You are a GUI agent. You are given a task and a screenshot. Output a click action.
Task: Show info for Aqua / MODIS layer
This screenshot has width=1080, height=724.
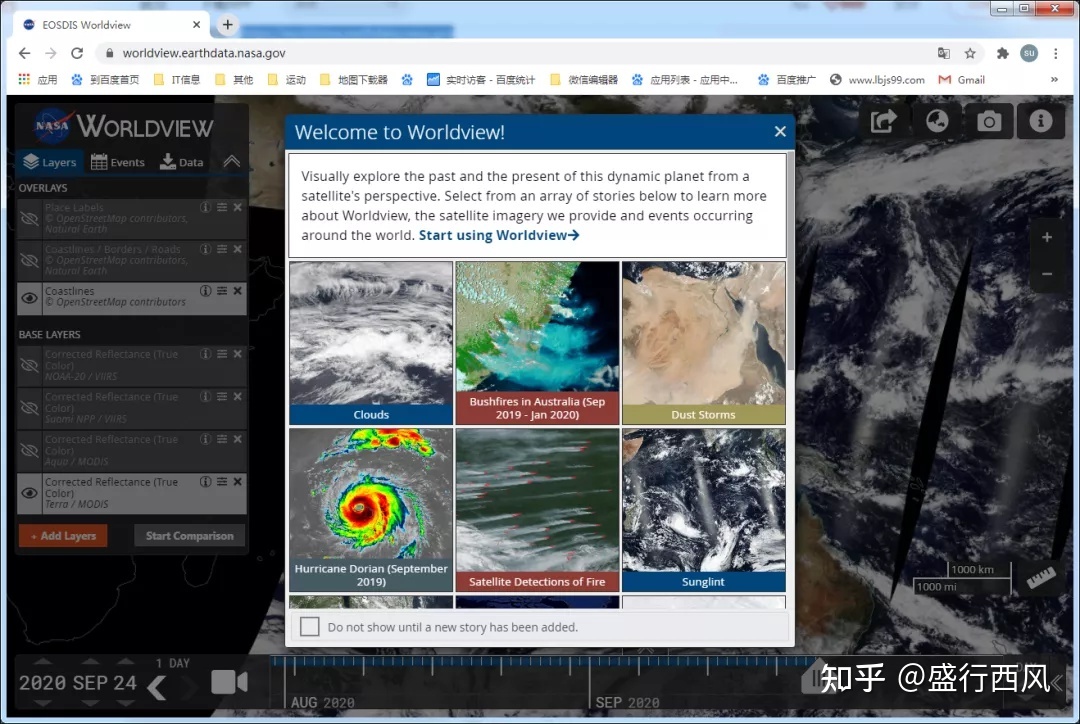point(205,439)
